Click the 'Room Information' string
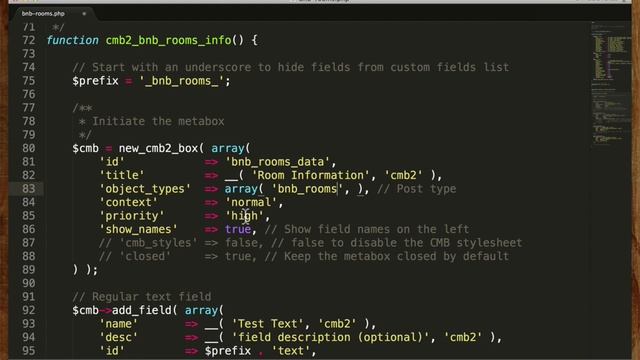 (x=311, y=175)
